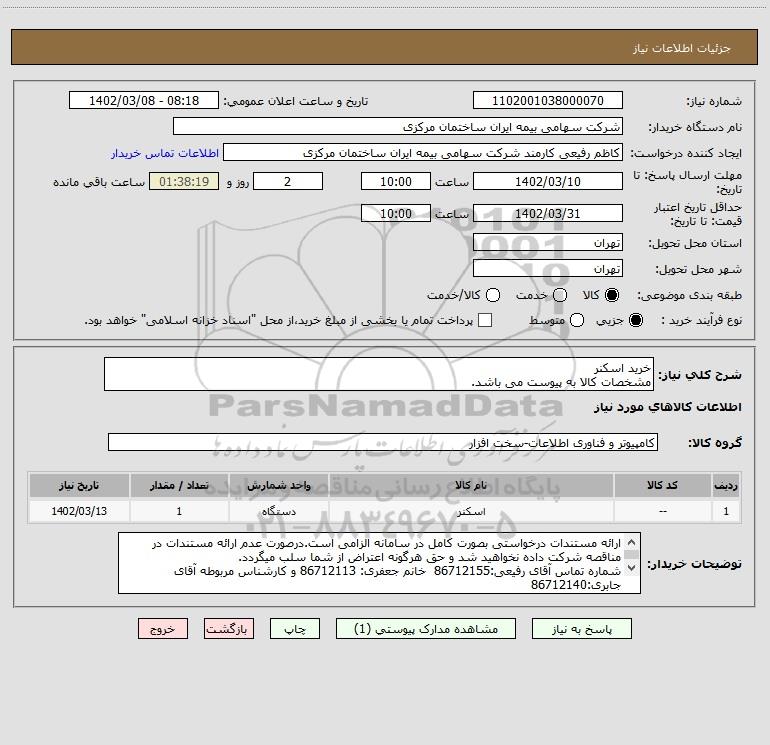
Task: Click the row number 1 cell
Action: click(726, 512)
